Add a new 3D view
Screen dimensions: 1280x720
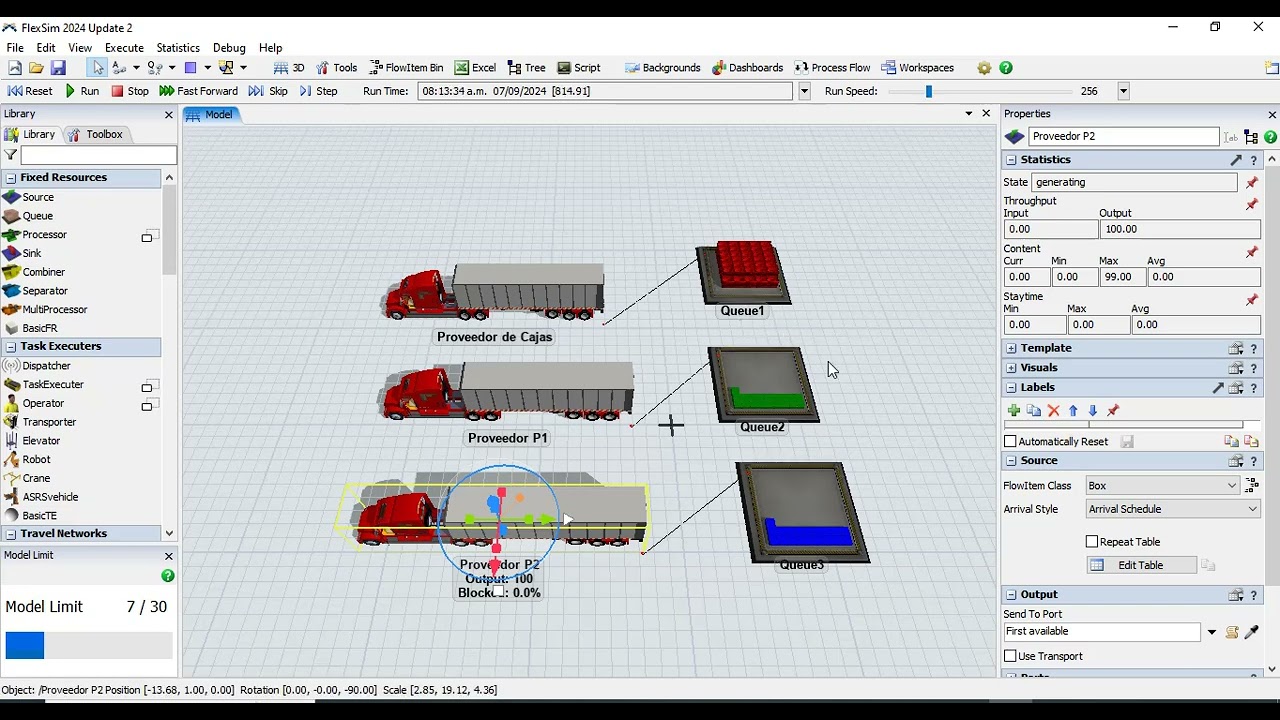(x=289, y=68)
